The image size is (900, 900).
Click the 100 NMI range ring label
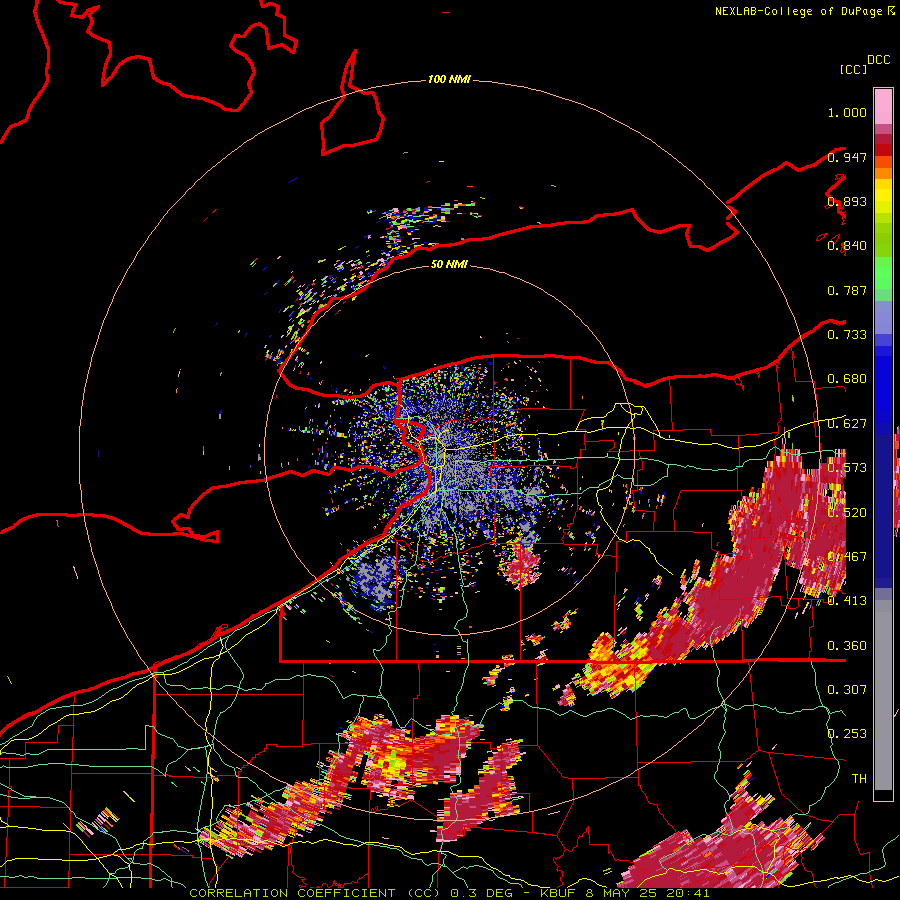coord(449,79)
